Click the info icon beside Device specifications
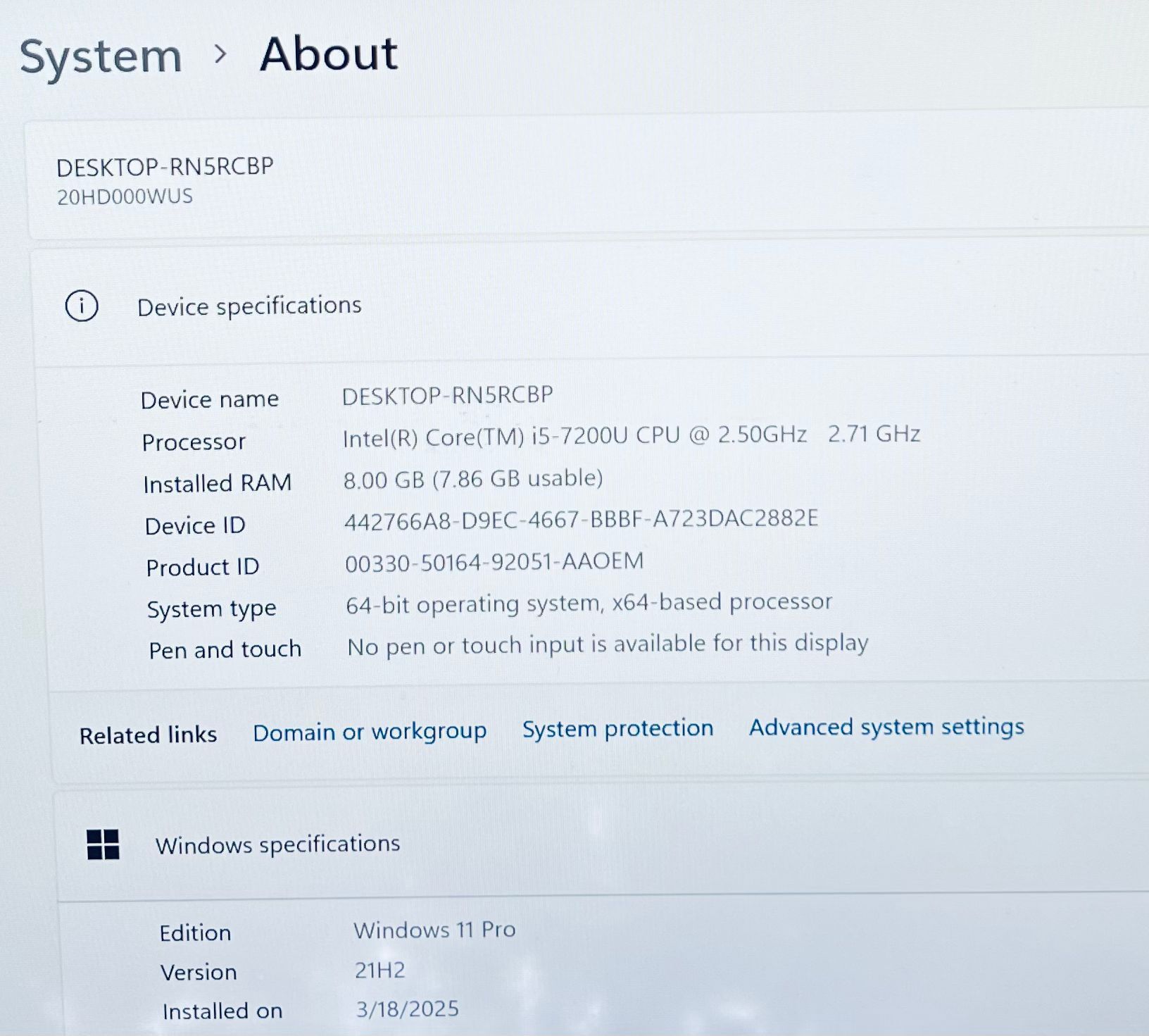 [82, 306]
